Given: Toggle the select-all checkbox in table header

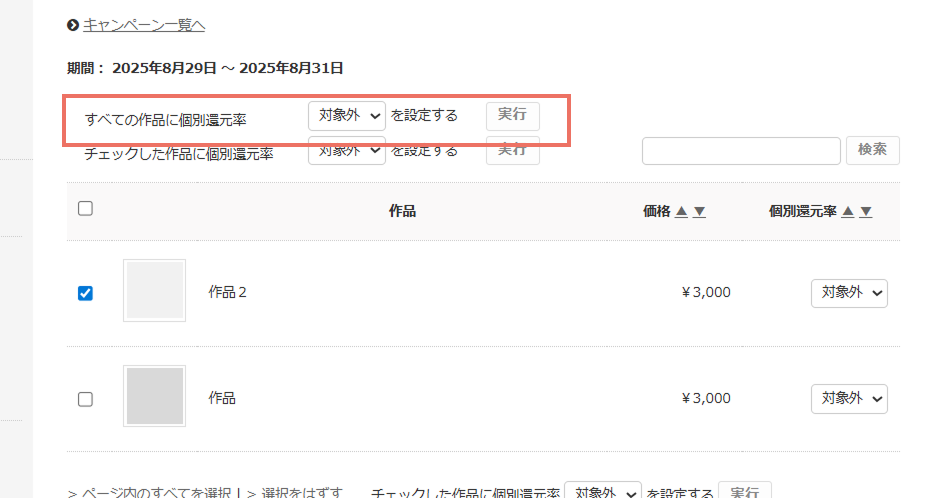Looking at the screenshot, I should [85, 209].
